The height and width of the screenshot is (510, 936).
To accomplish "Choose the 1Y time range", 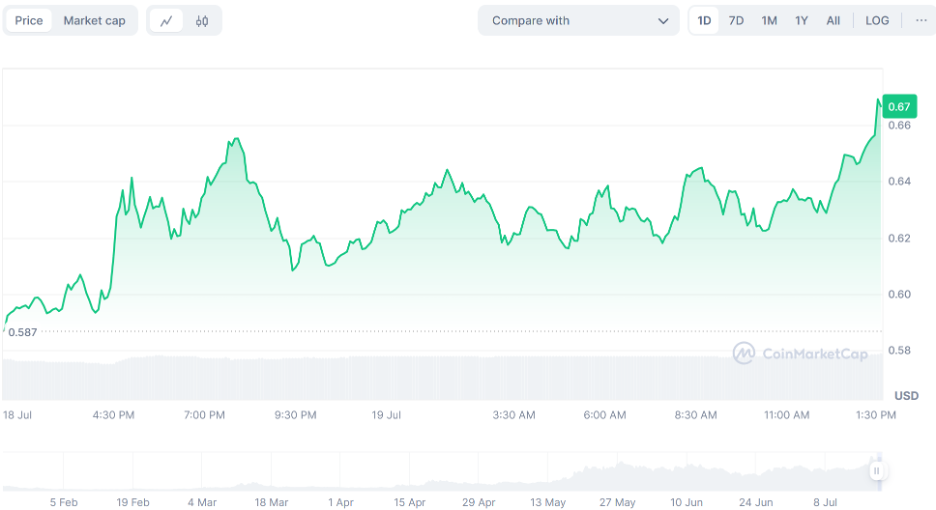I will click(801, 21).
